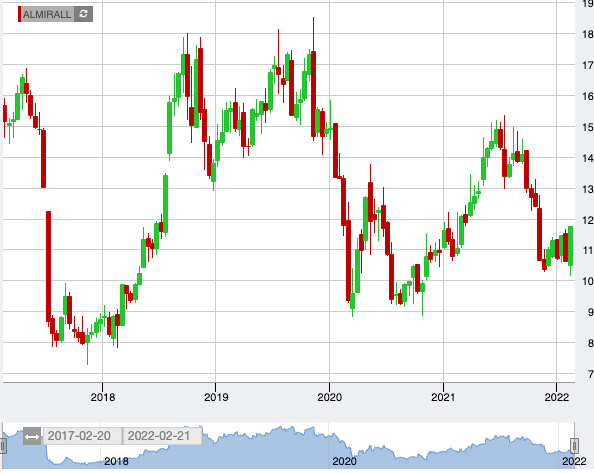Click the 2020 label in the navigator
Image resolution: width=594 pixels, height=473 pixels.
pyautogui.click(x=344, y=461)
